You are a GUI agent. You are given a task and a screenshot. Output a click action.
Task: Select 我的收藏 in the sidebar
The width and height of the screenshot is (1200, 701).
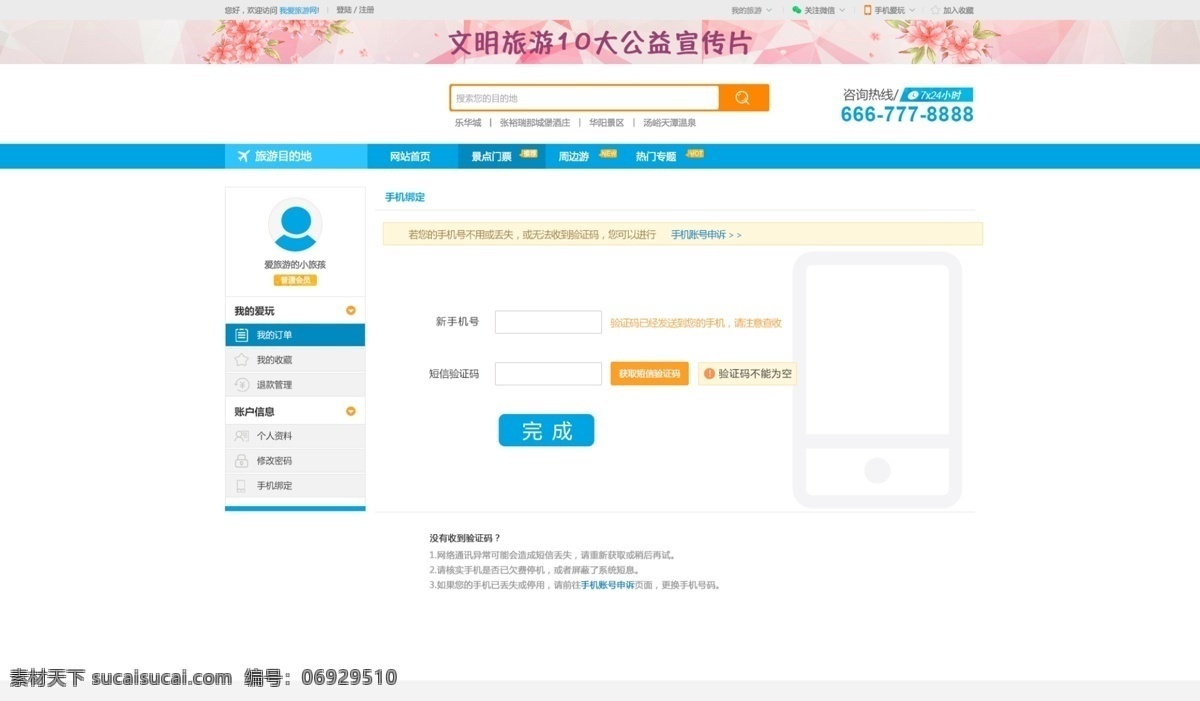point(295,360)
